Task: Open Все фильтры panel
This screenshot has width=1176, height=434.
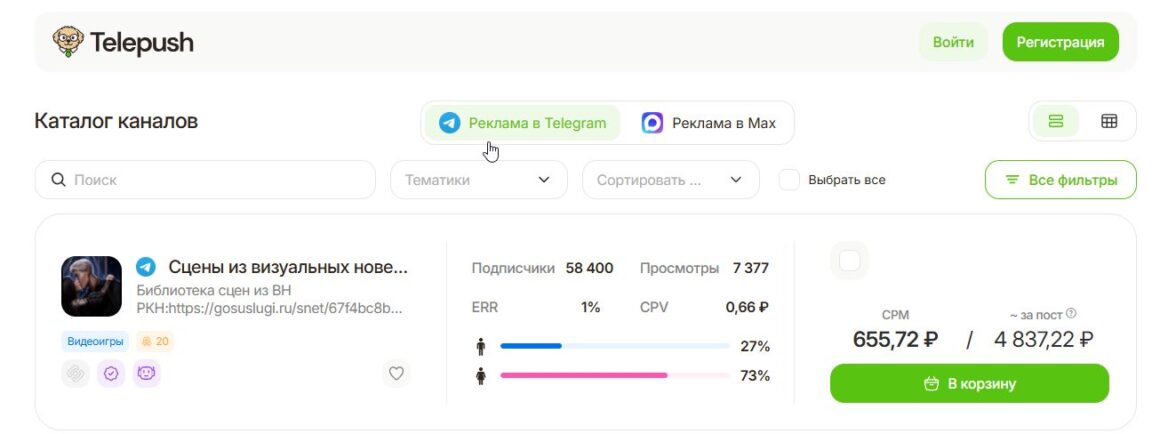Action: tap(1060, 180)
